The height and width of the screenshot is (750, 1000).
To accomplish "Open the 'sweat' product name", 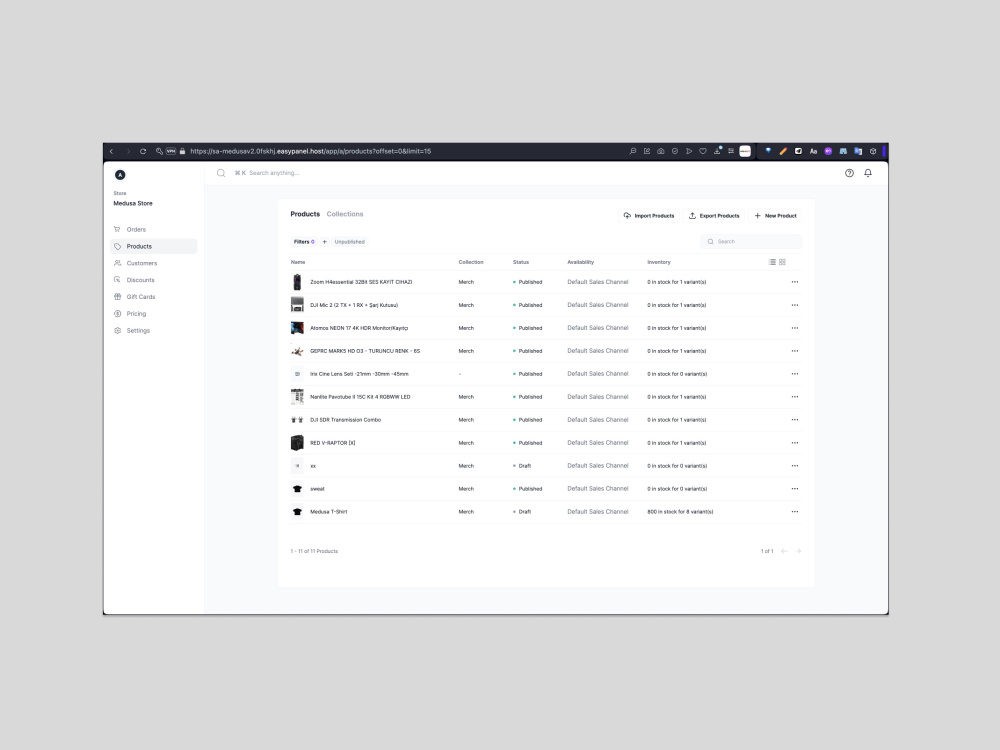I will [317, 489].
